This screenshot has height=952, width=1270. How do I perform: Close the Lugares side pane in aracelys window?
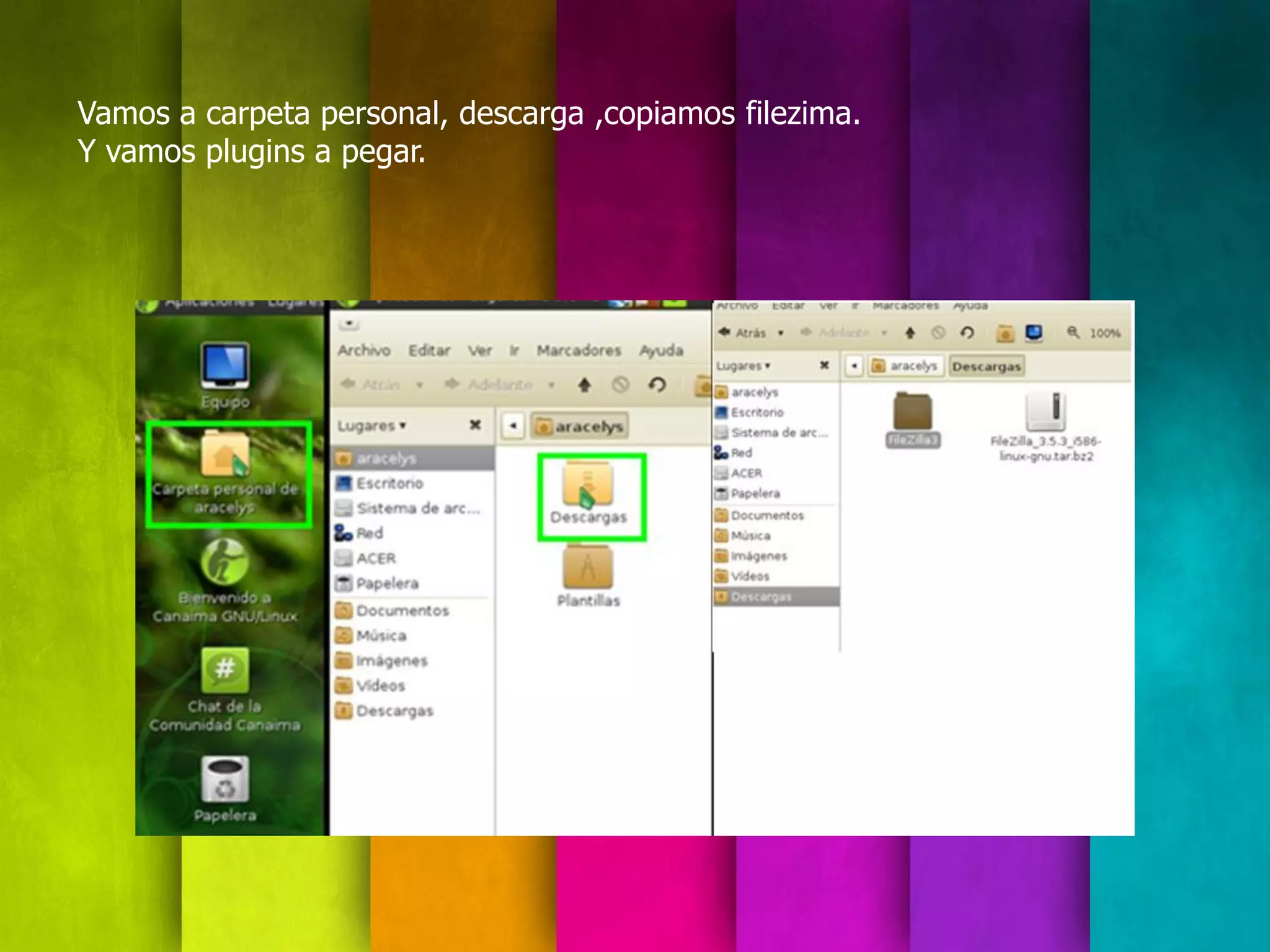475,425
